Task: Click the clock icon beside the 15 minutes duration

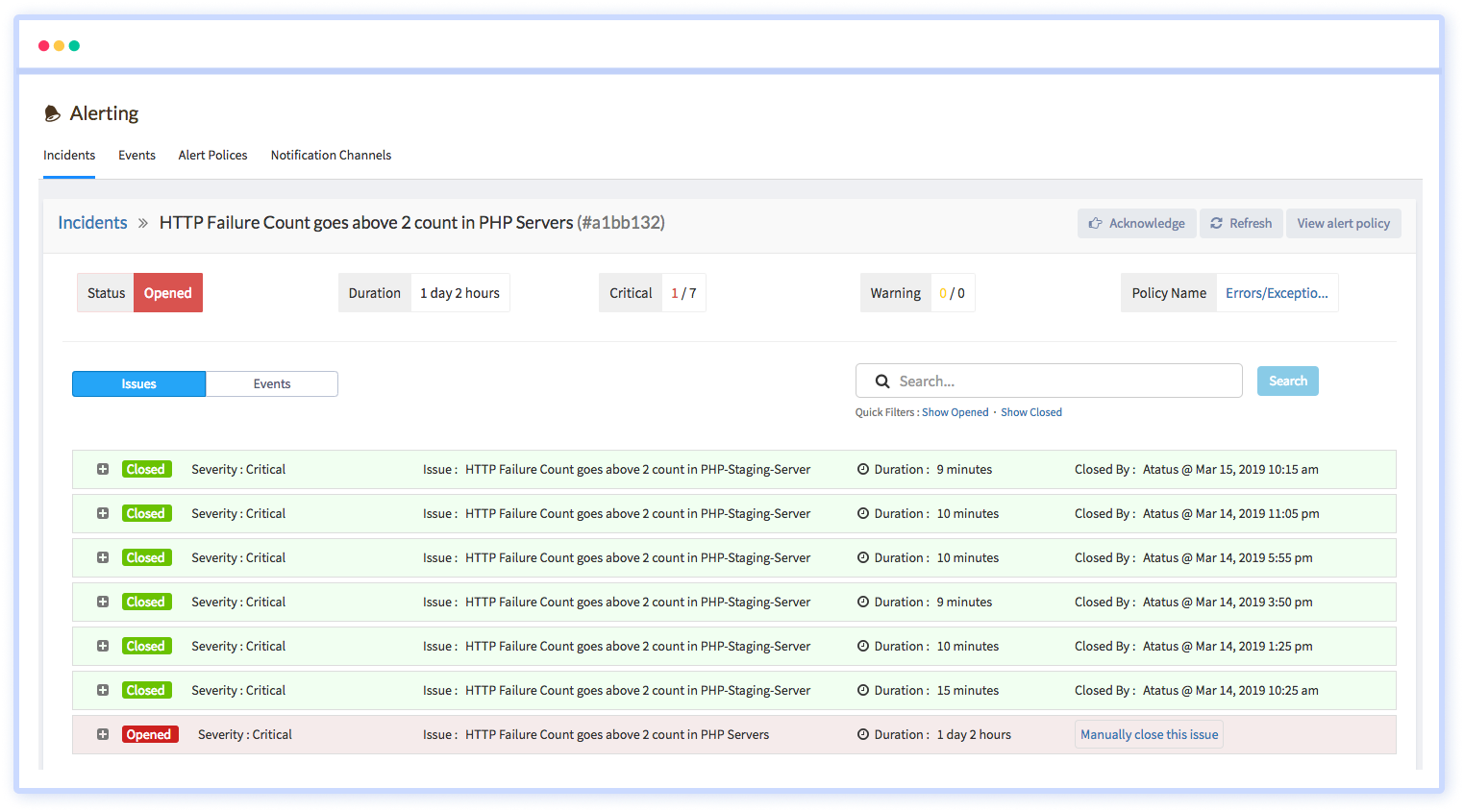Action: pos(864,690)
